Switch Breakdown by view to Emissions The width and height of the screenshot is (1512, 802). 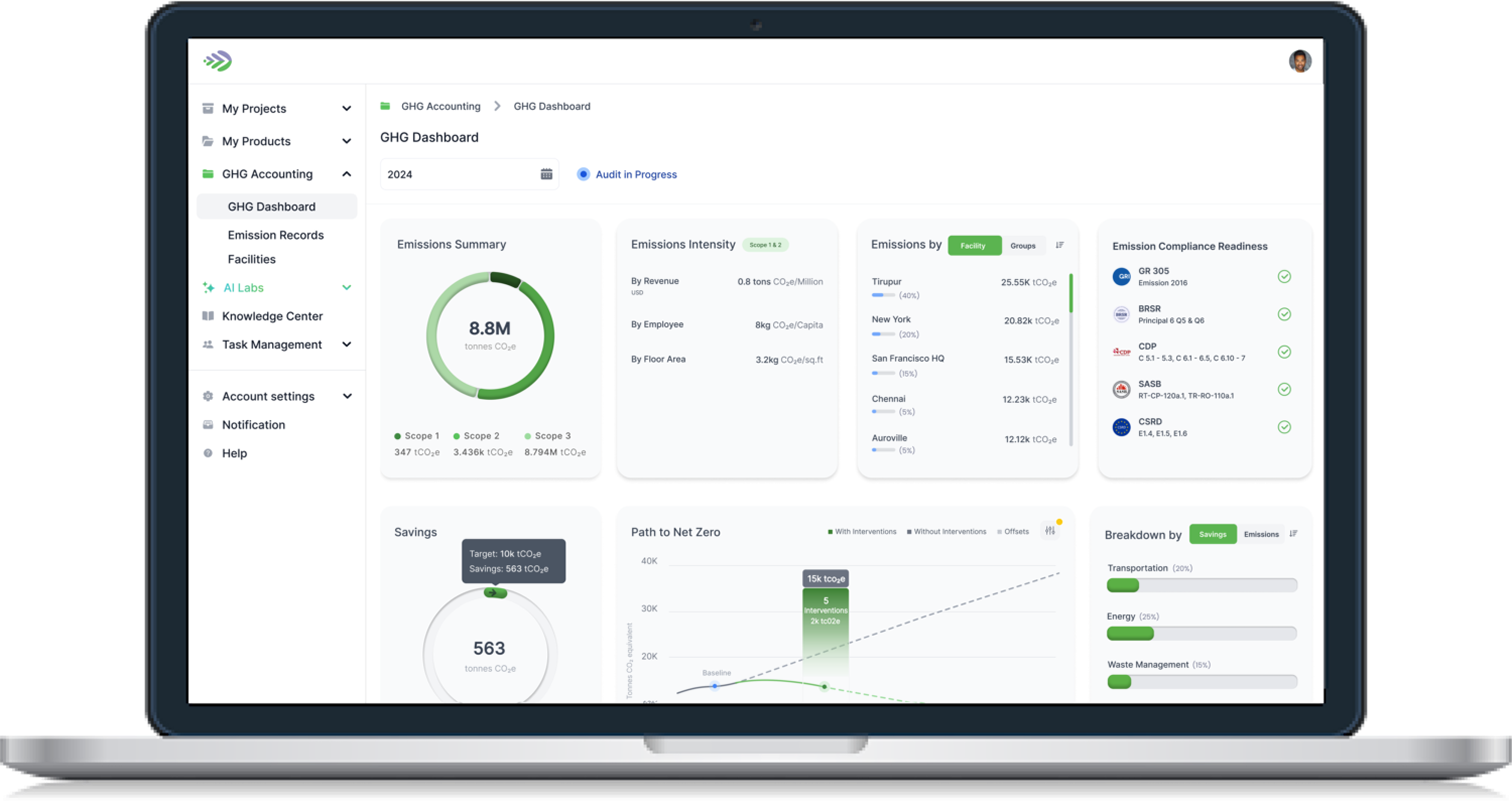point(1261,535)
